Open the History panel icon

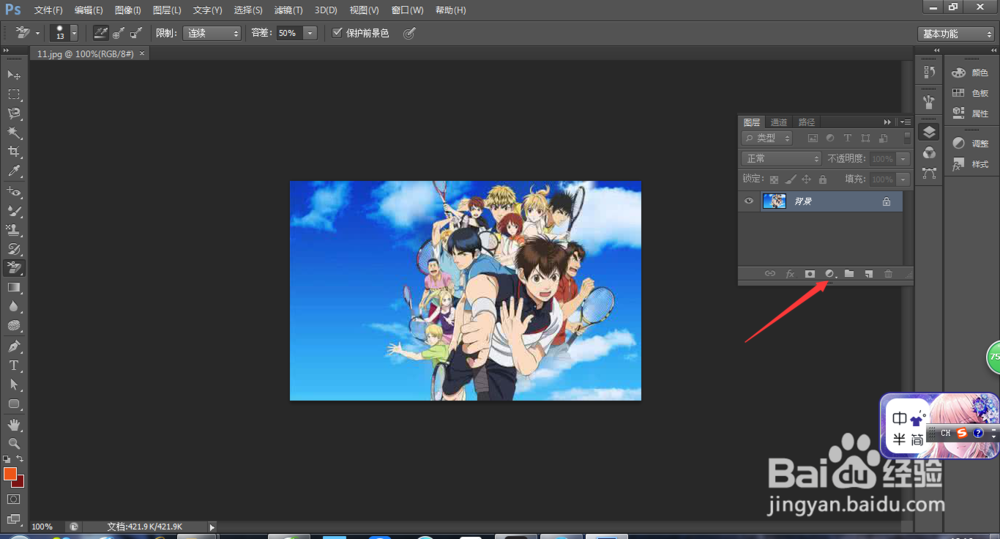click(x=929, y=72)
